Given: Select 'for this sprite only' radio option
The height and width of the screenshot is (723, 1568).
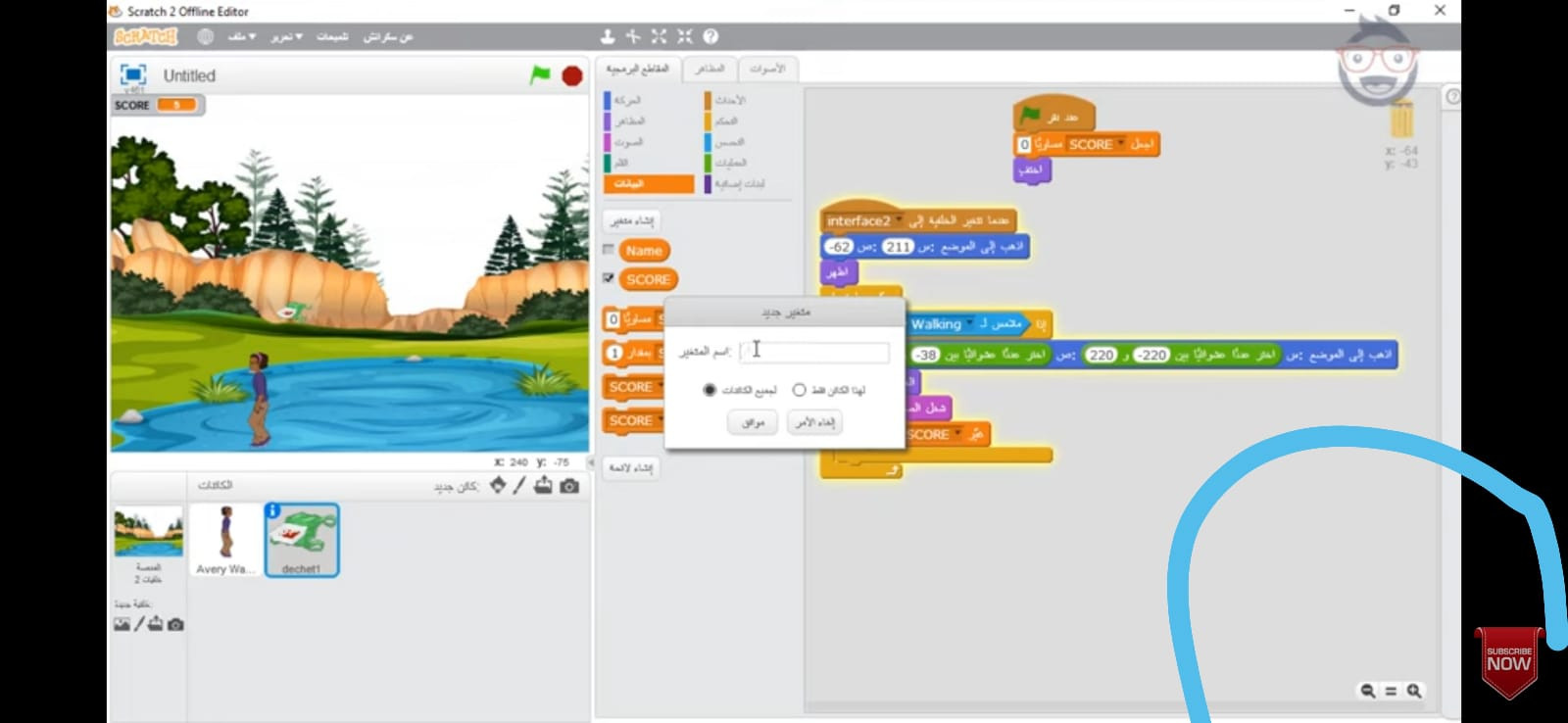Looking at the screenshot, I should [x=799, y=390].
